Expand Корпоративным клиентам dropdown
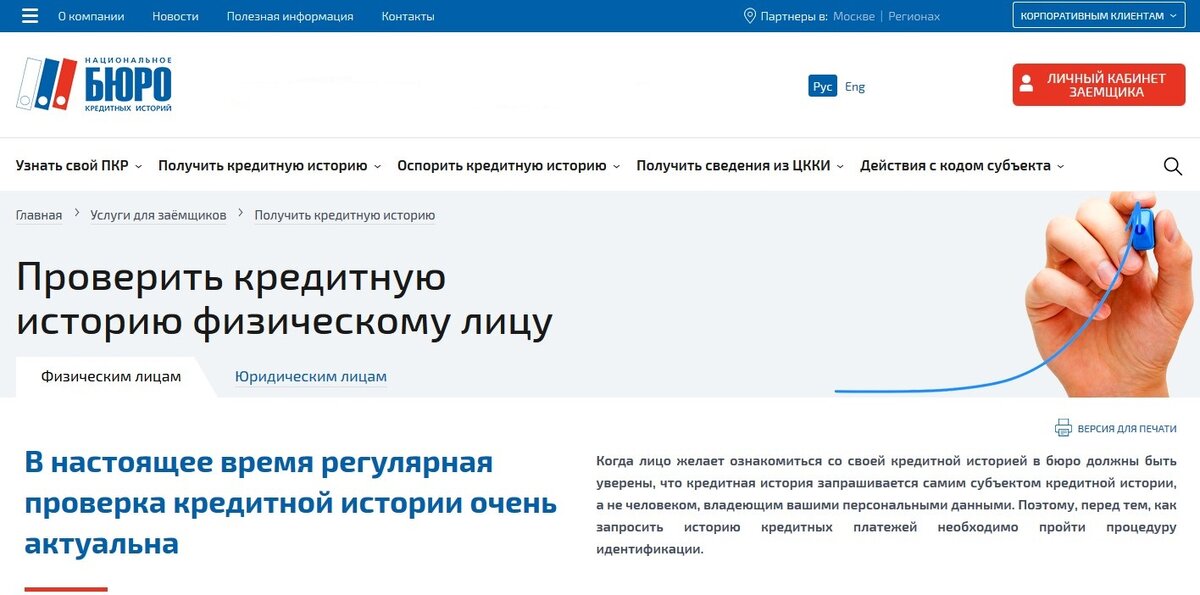 tap(1098, 16)
